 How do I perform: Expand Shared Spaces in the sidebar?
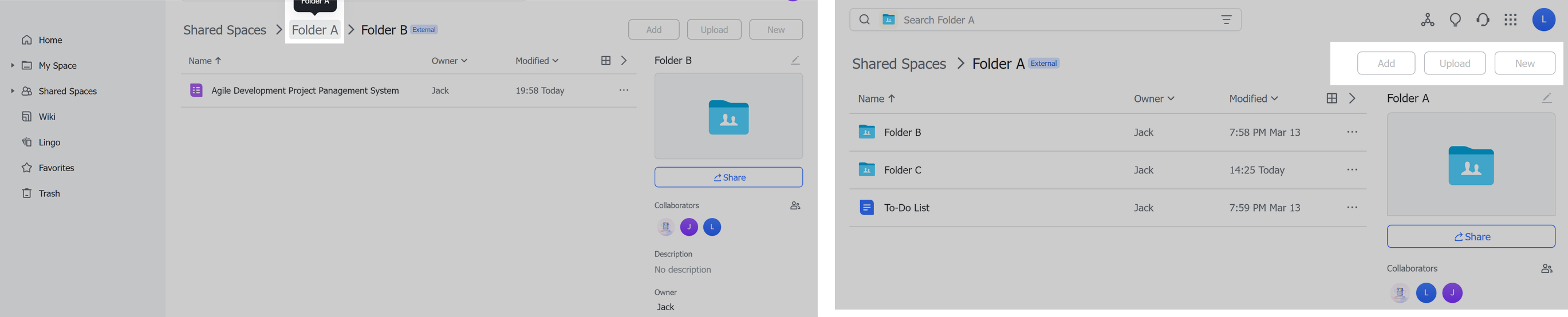pos(12,90)
